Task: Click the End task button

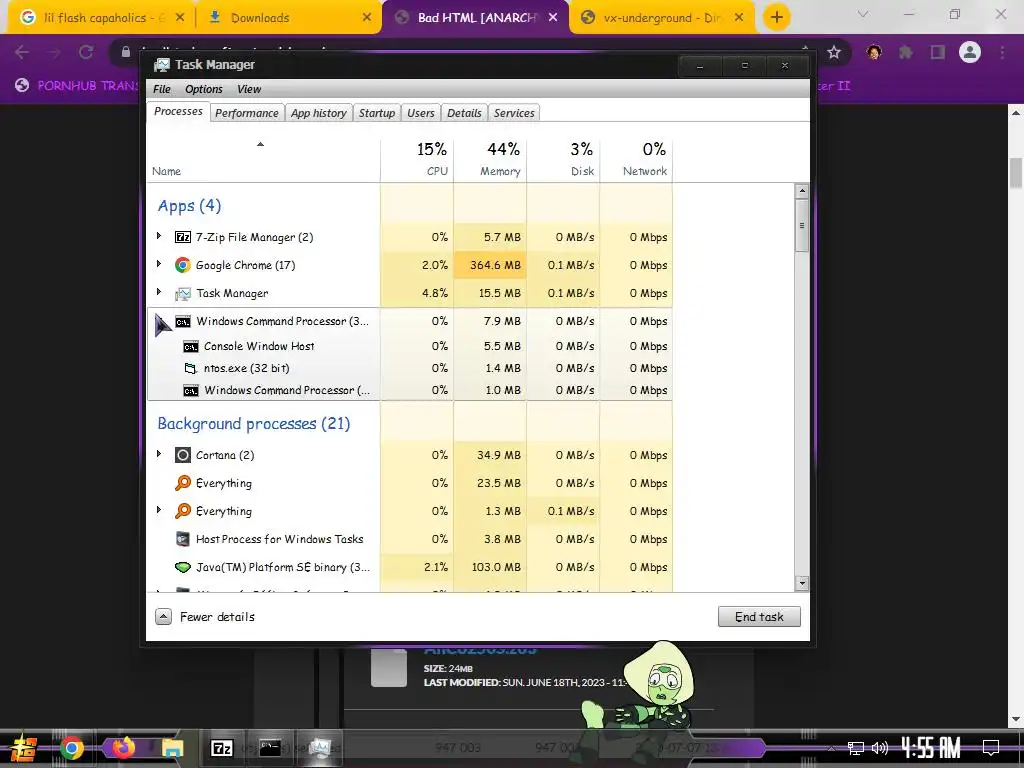Action: click(x=759, y=617)
